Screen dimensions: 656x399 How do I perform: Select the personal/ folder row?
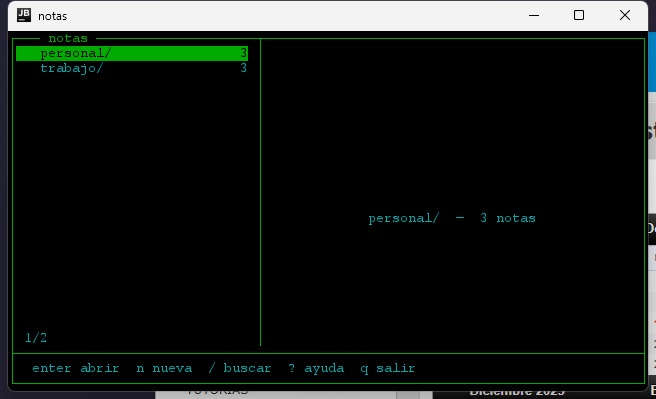coord(132,54)
